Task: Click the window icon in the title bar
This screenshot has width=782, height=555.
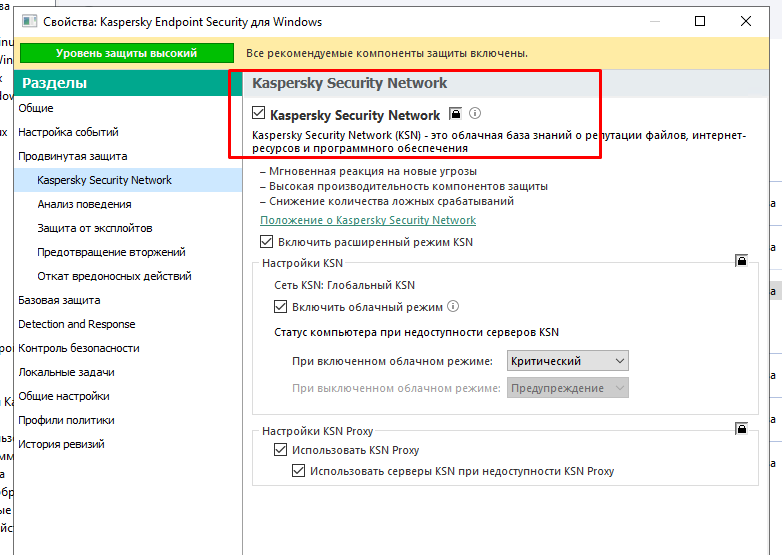Action: click(x=30, y=21)
